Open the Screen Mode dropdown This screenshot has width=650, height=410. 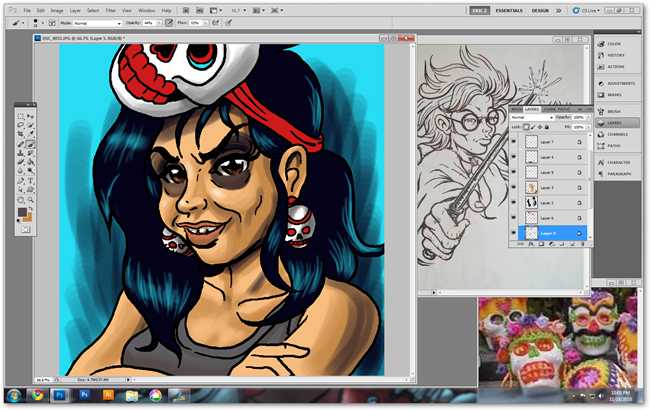(x=276, y=10)
